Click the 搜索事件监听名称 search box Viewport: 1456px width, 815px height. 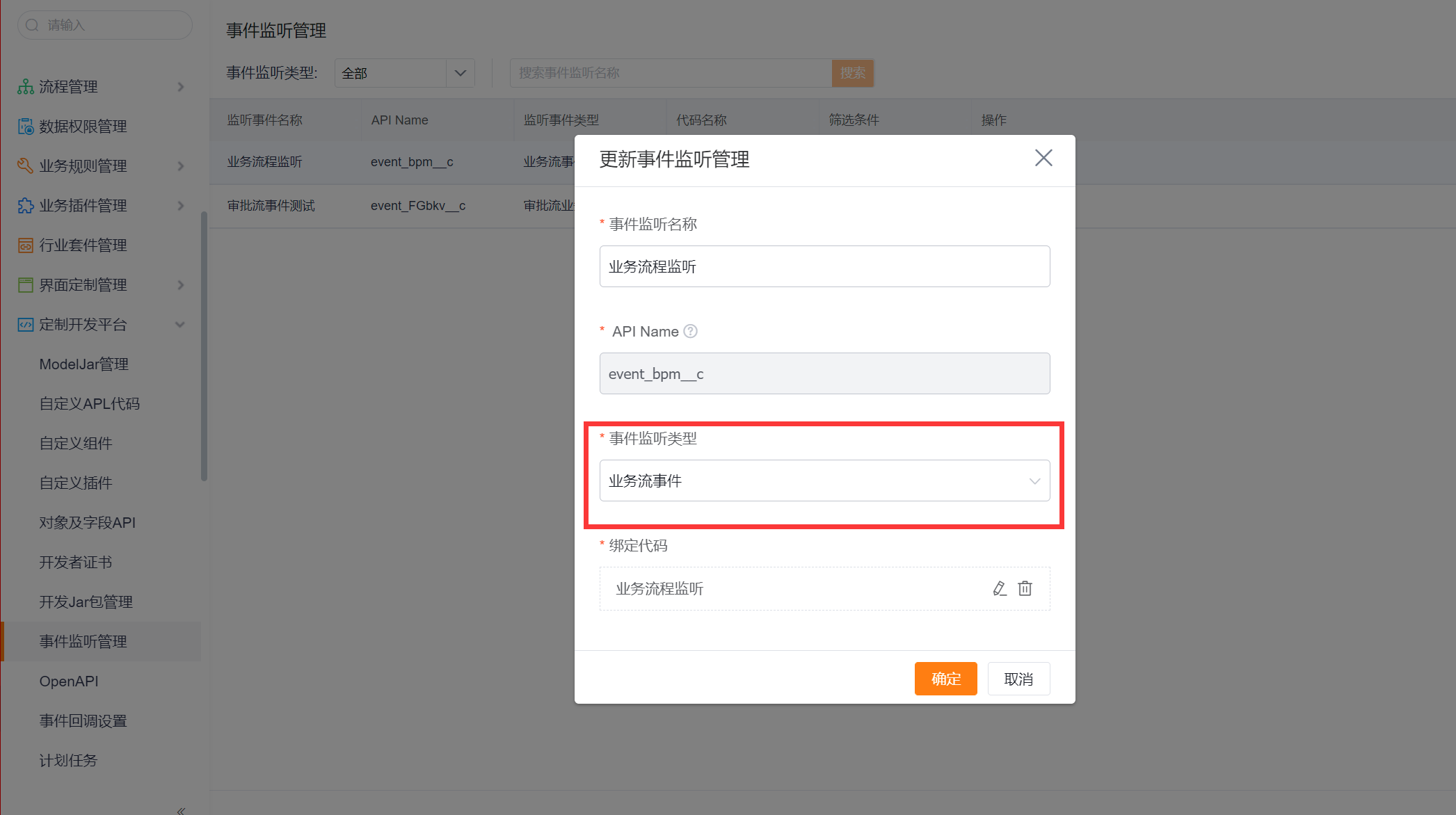671,73
